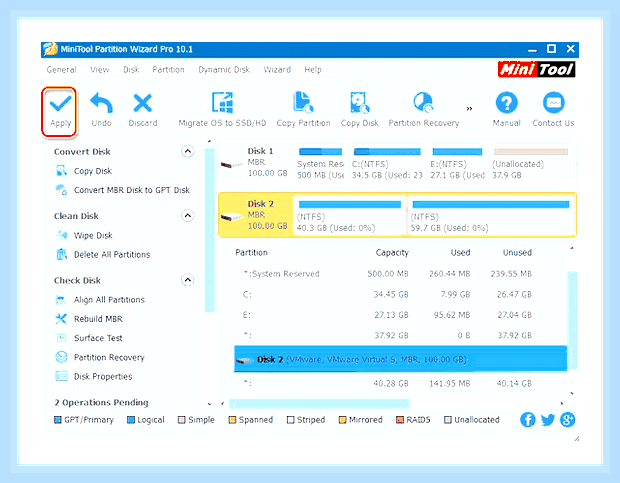Open the Copy Partition toolbar tool
Screen dimensions: 620x483
[x=303, y=110]
